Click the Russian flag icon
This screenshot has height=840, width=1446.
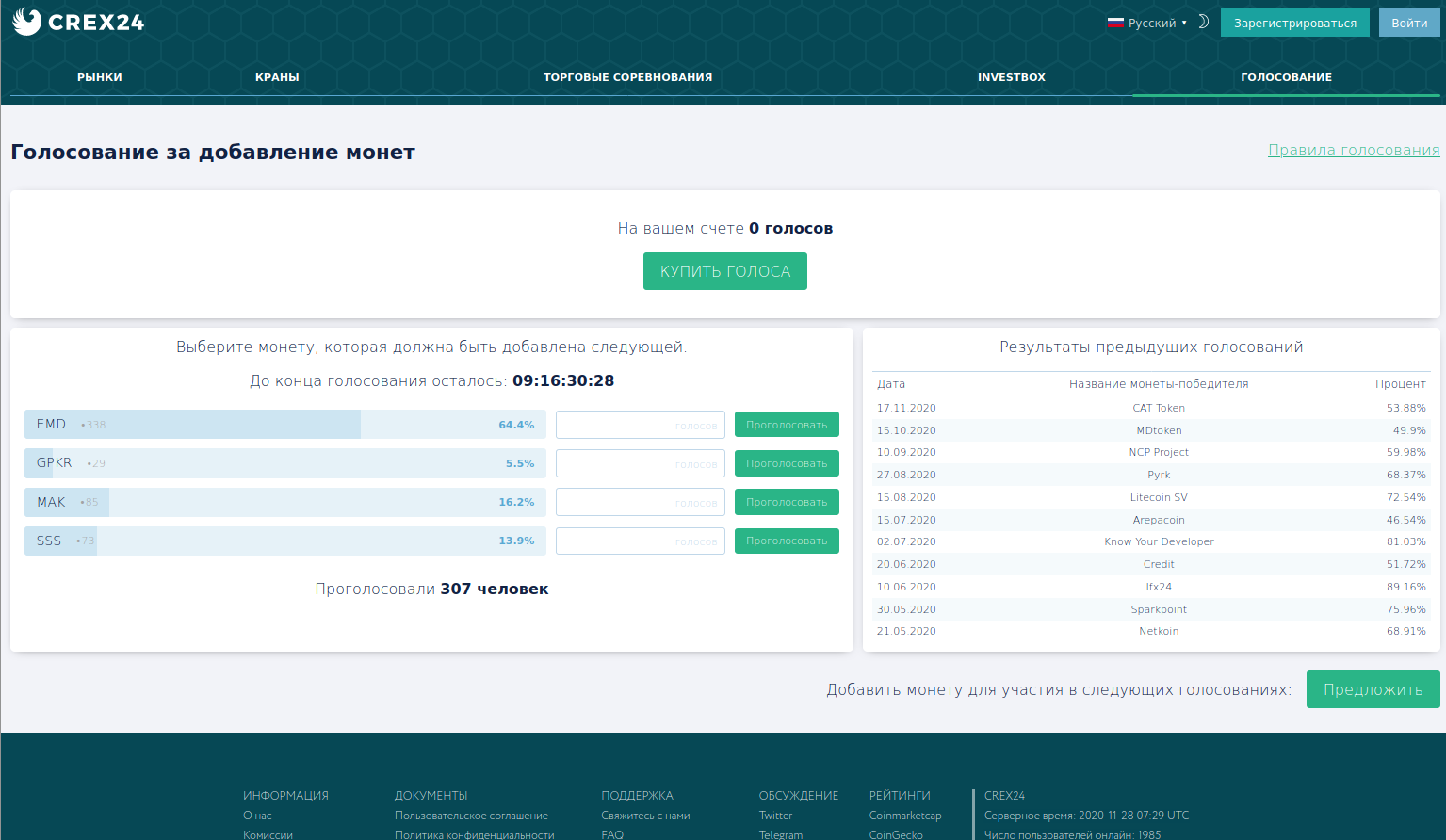click(x=1115, y=23)
